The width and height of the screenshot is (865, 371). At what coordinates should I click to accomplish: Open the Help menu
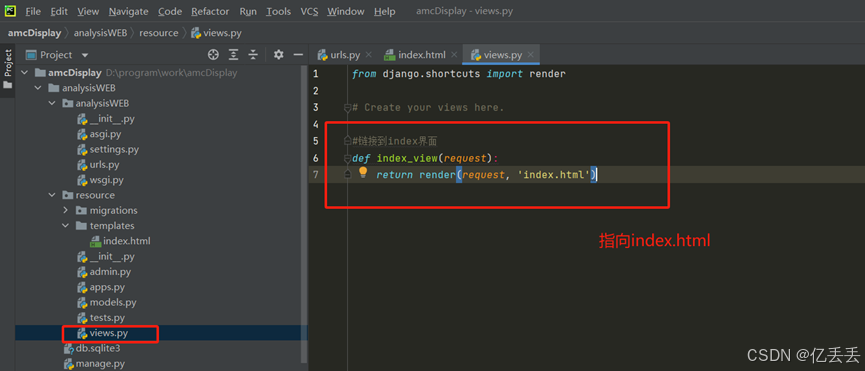tap(385, 11)
